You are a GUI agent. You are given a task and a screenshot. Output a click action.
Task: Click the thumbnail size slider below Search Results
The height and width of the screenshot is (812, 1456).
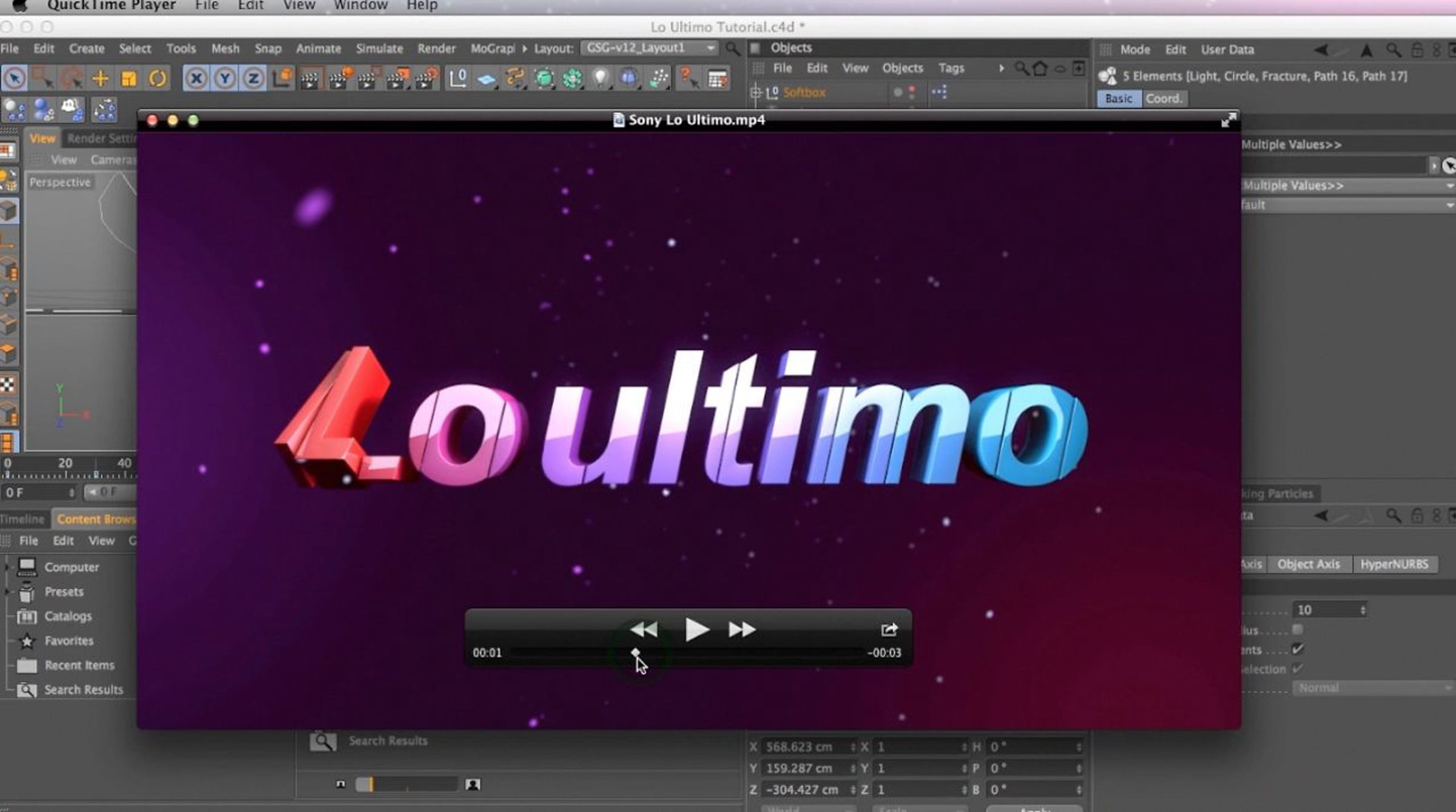[x=406, y=785]
